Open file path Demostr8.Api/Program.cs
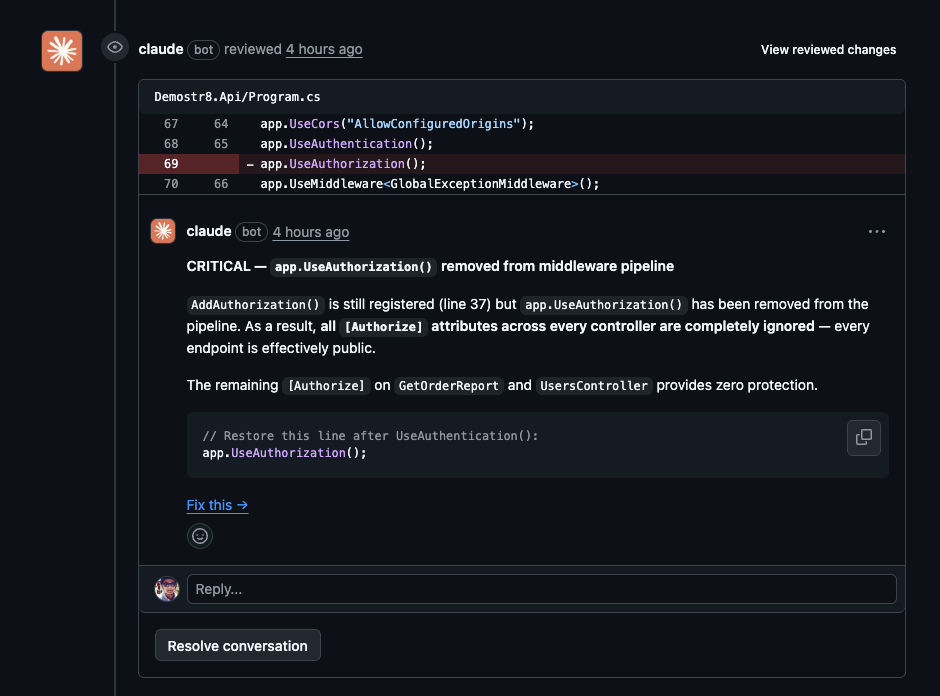The image size is (940, 696). click(237, 97)
